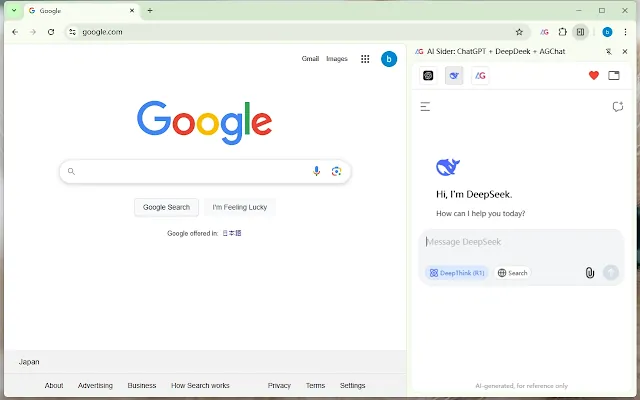Switch to the AGChat tab icon
Viewport: 640px width, 400px height.
pyautogui.click(x=480, y=76)
